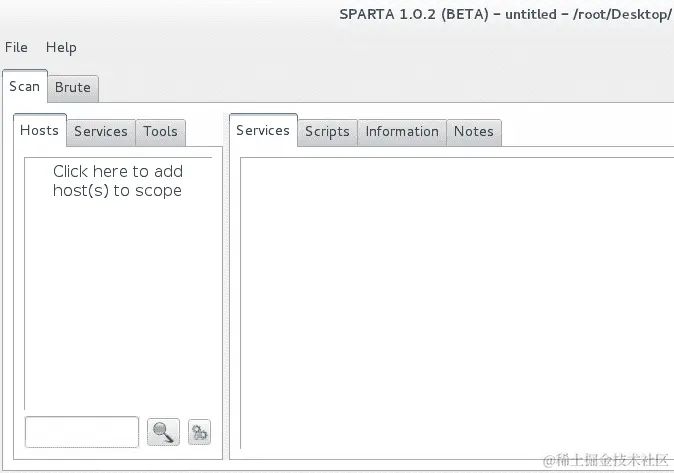
Task: Switch to the Scripts tab
Action: point(327,132)
